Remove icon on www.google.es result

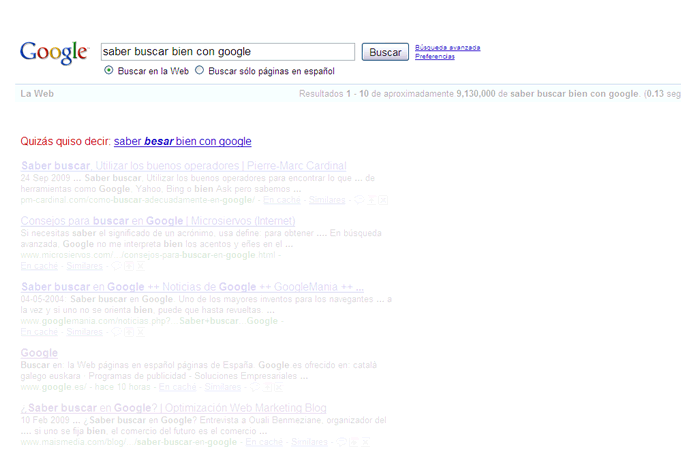point(279,387)
